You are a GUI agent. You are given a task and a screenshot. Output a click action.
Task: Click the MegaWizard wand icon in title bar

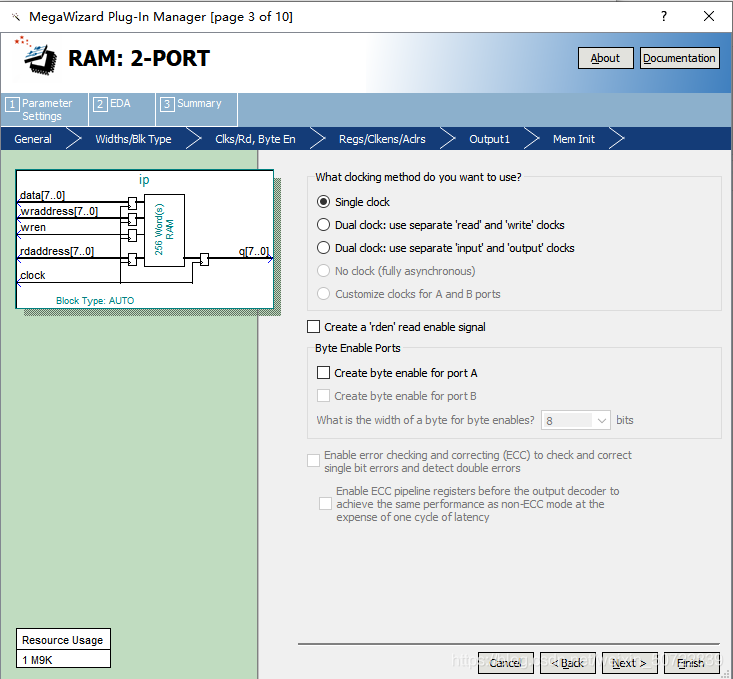coord(16,17)
